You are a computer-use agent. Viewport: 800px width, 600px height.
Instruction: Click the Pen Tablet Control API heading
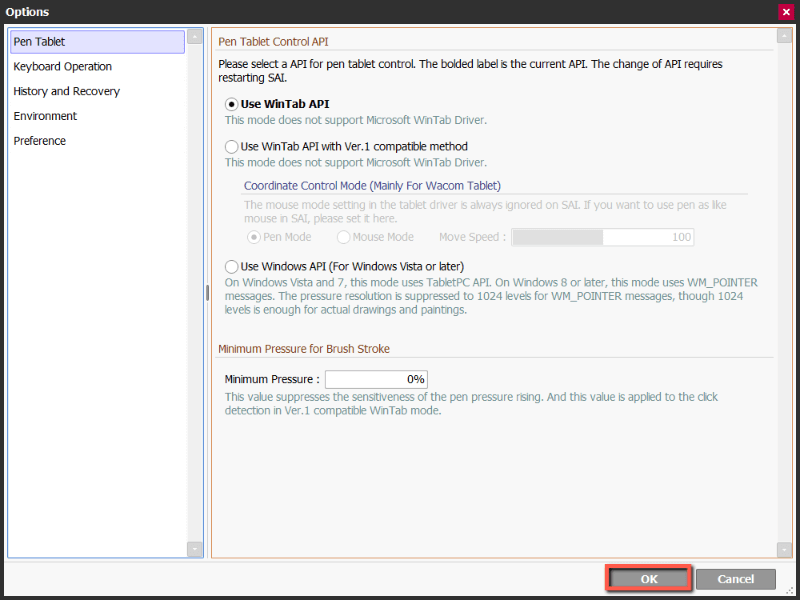point(273,42)
